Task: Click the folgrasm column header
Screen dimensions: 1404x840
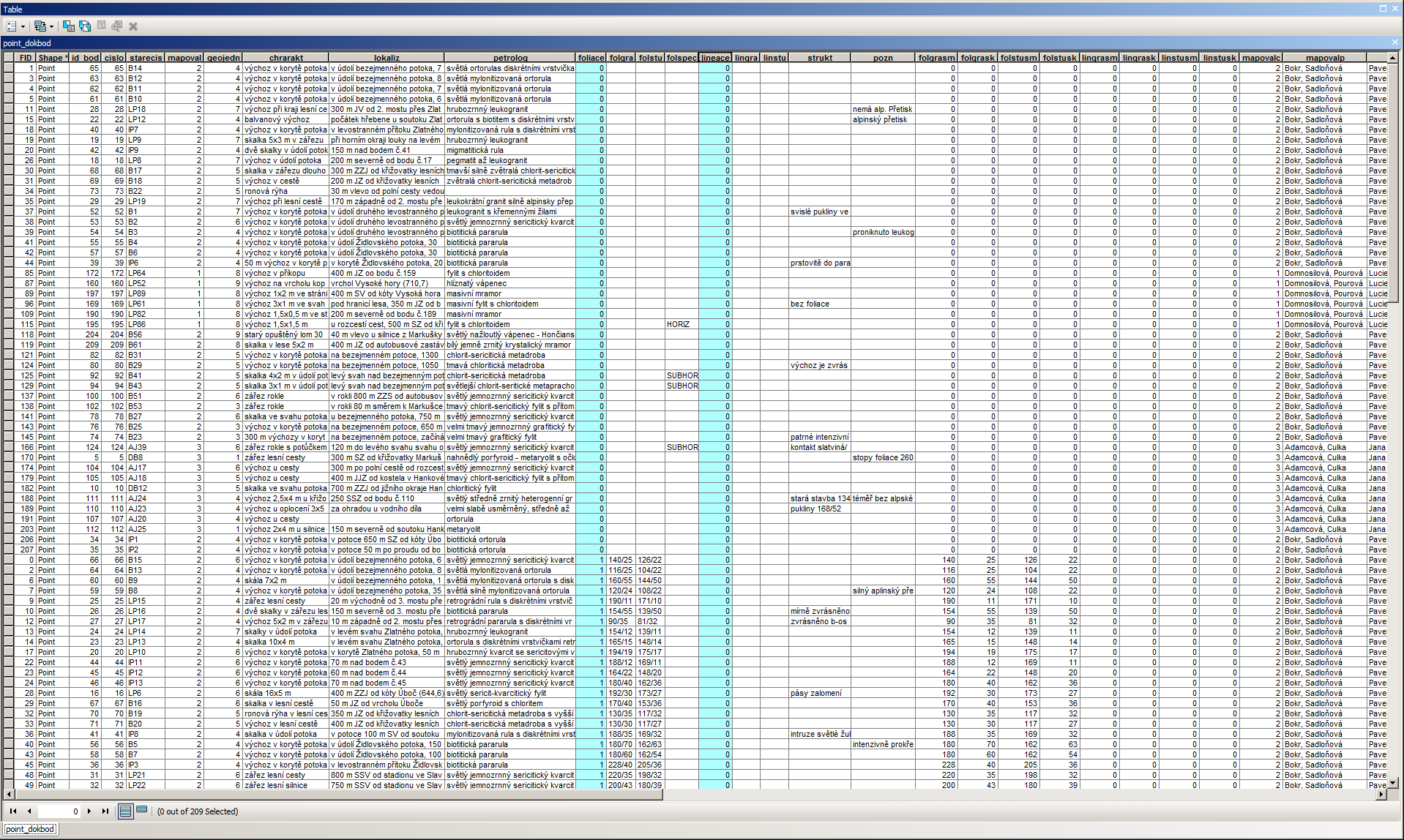Action: click(x=937, y=58)
